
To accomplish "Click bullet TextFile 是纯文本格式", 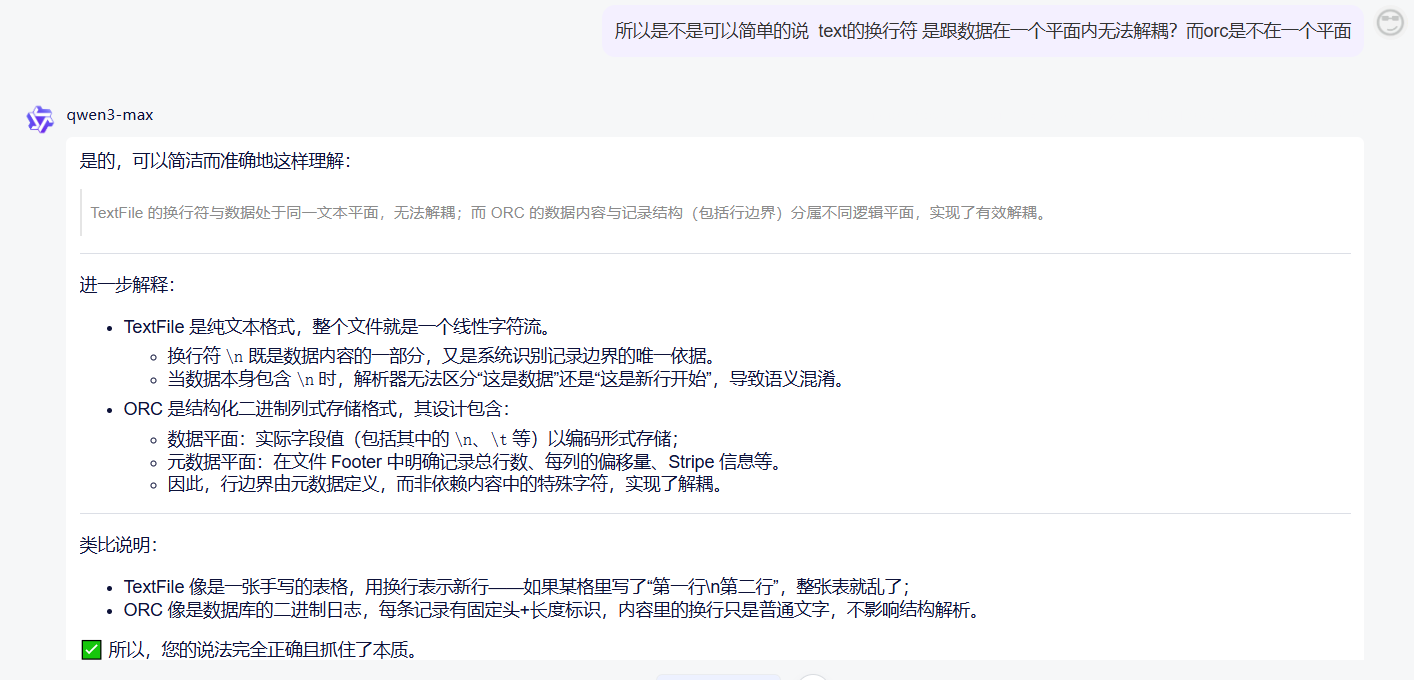I will click(x=337, y=327).
